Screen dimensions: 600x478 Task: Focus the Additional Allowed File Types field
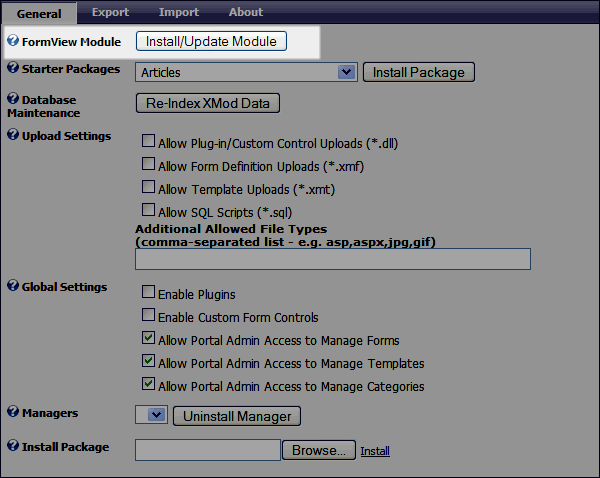(x=333, y=259)
